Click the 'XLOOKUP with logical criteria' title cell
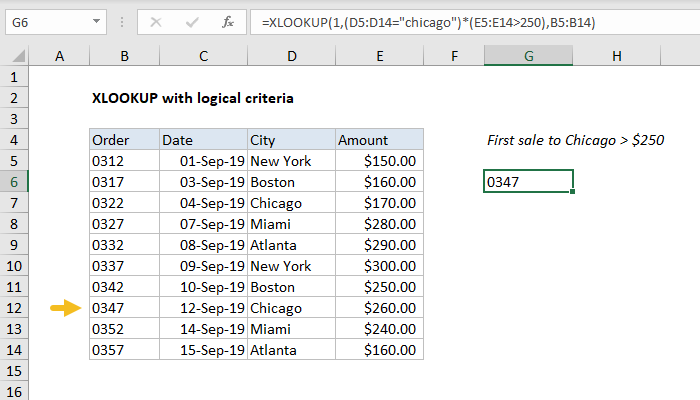The image size is (700, 400). click(x=192, y=98)
